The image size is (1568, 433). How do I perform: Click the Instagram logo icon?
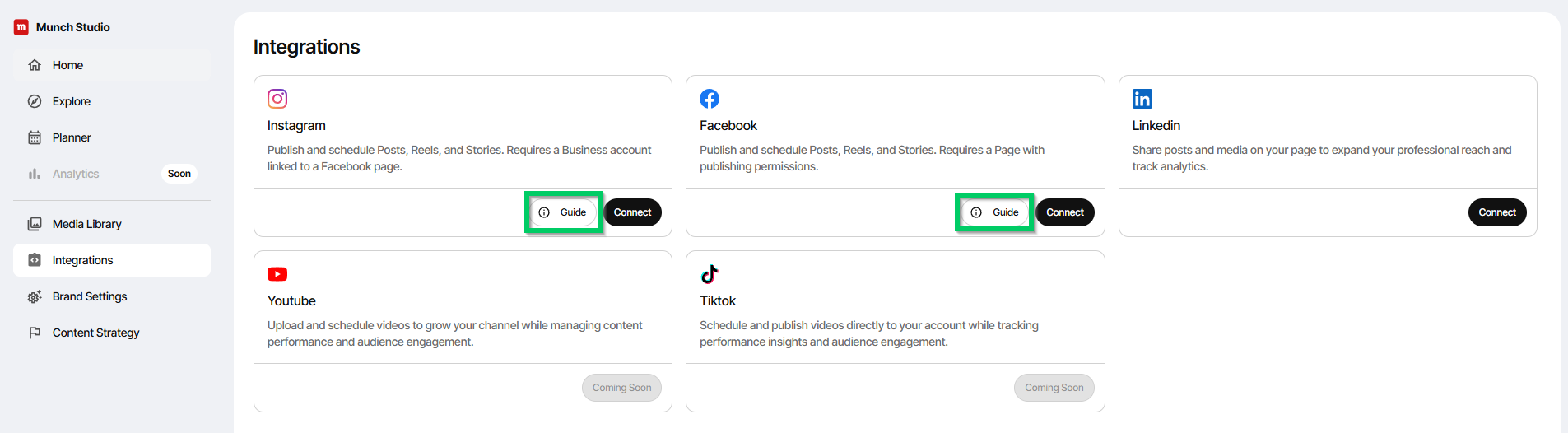(x=277, y=99)
